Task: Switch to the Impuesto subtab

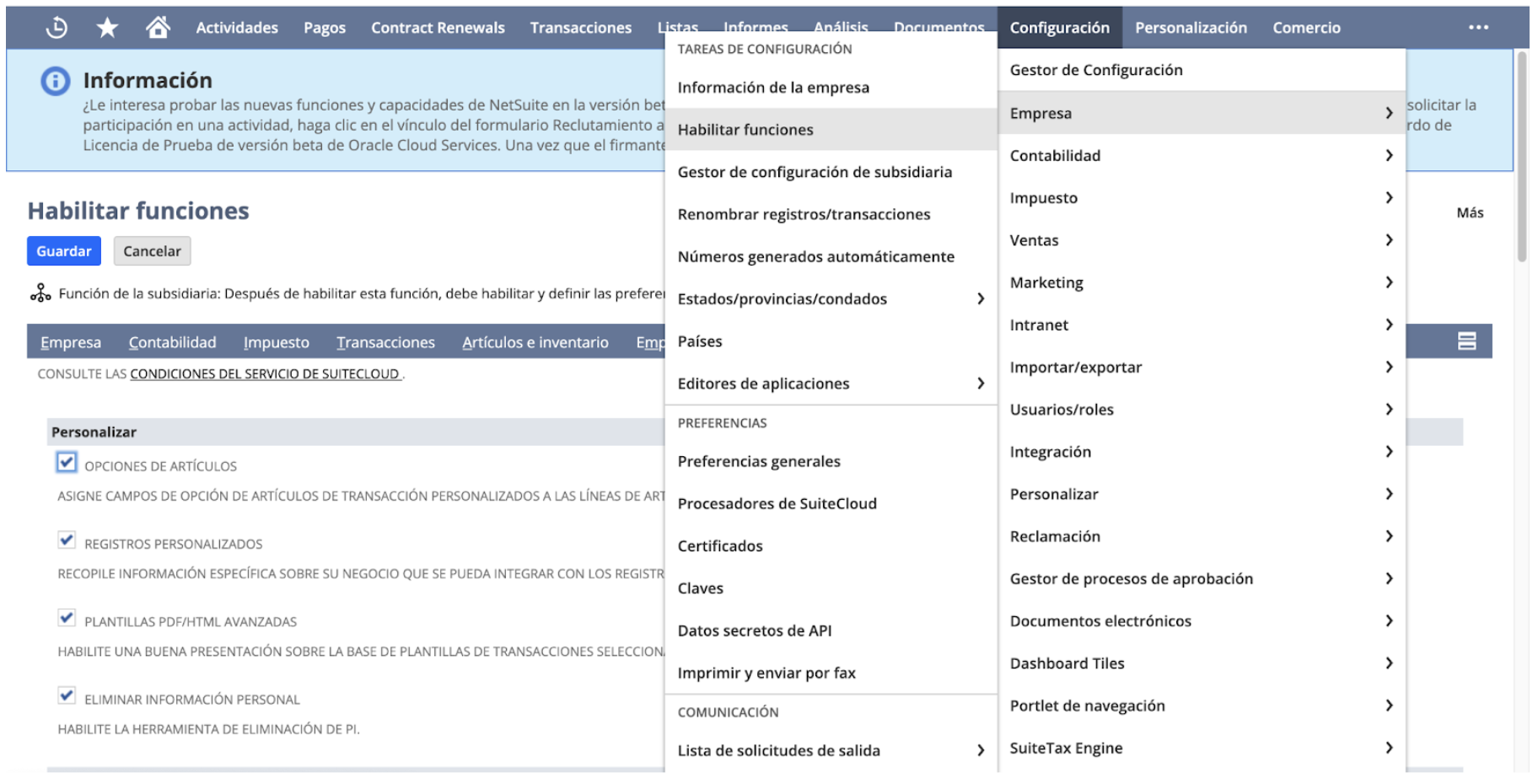Action: click(x=277, y=342)
